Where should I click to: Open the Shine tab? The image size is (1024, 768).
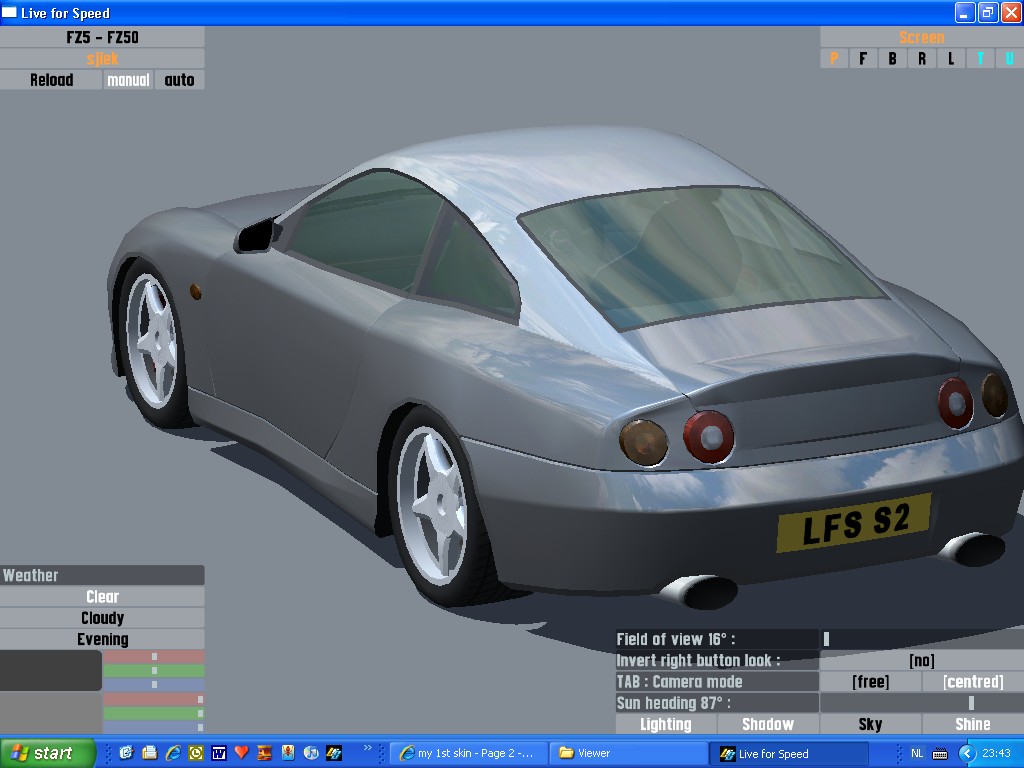[973, 724]
